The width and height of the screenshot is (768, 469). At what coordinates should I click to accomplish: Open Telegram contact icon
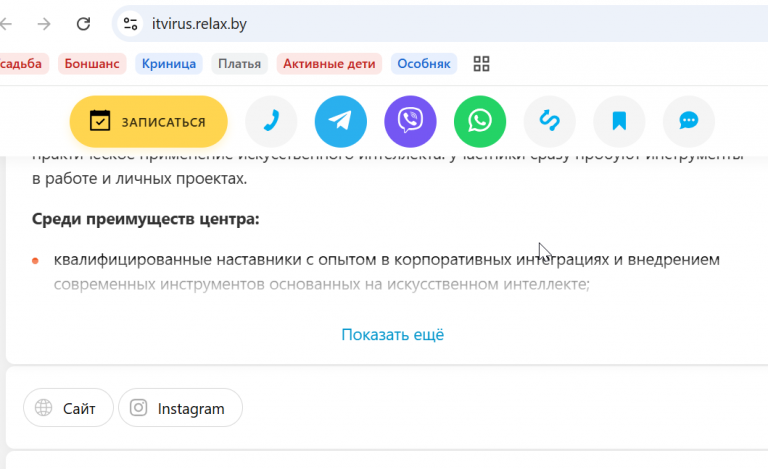[x=340, y=121]
